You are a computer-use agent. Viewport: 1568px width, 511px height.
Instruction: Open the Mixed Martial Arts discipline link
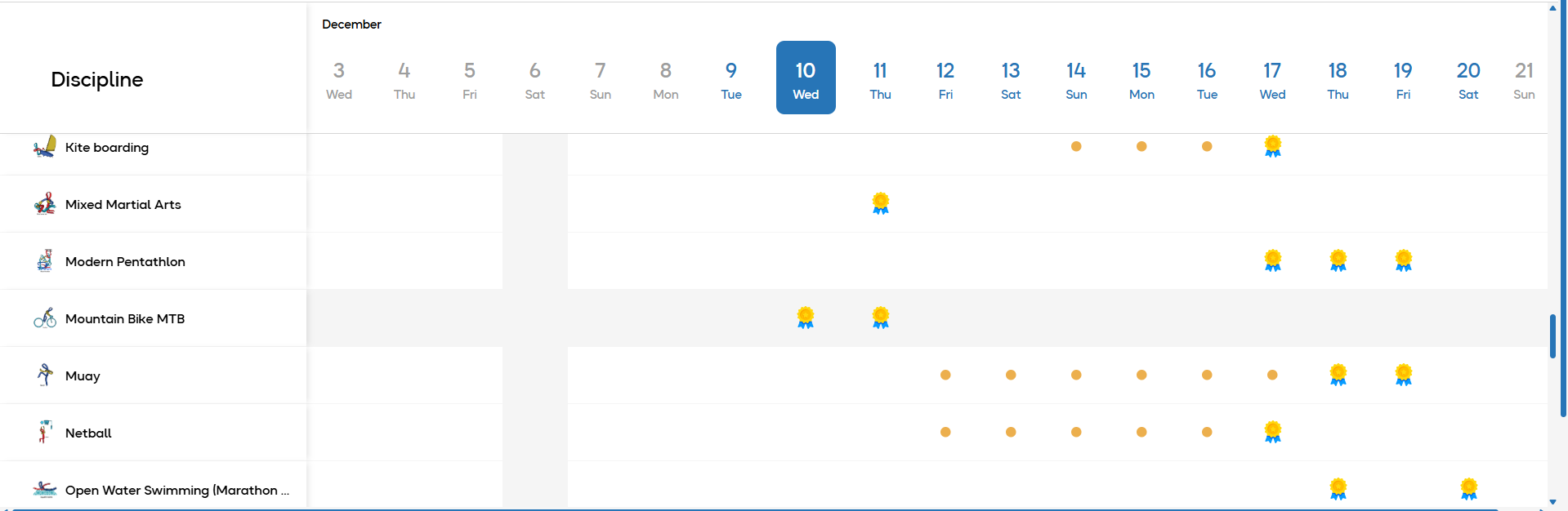point(123,205)
